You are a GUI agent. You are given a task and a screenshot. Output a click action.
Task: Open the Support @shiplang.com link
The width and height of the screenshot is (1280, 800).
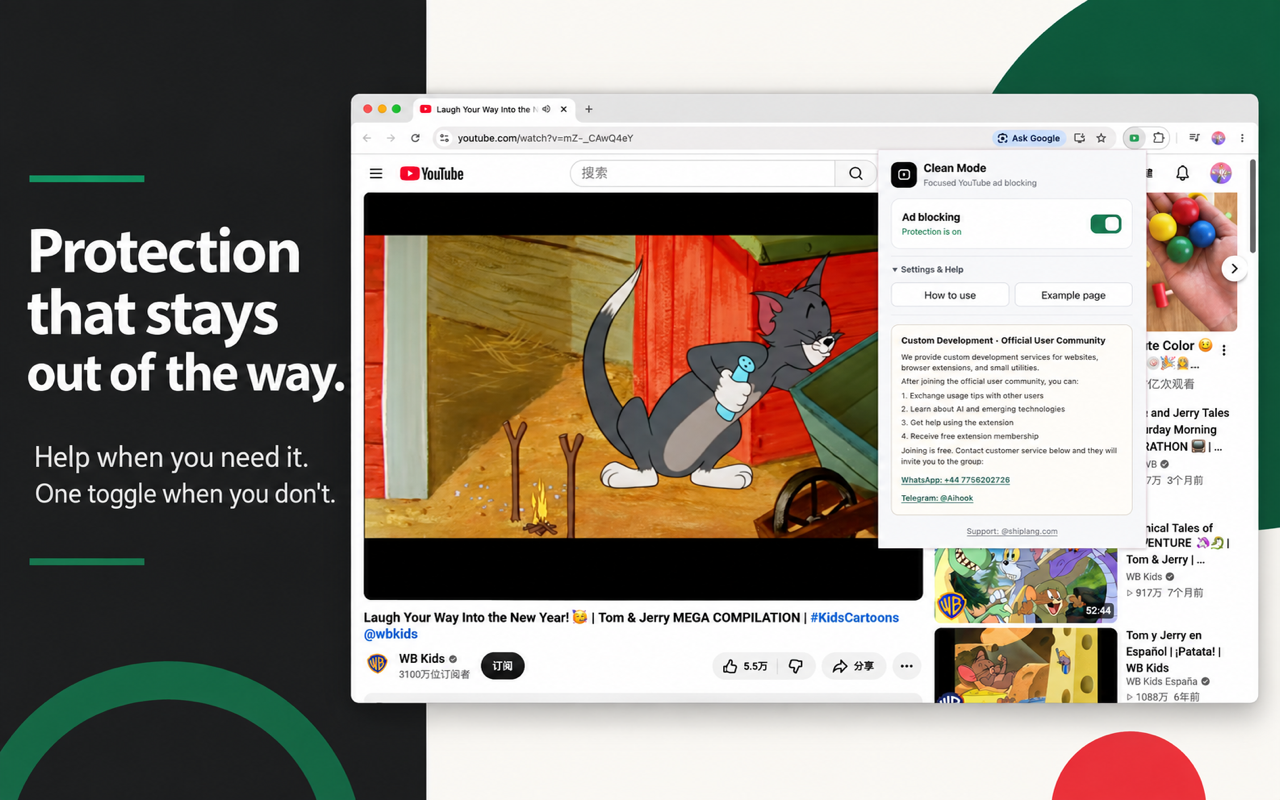[x=1012, y=531]
